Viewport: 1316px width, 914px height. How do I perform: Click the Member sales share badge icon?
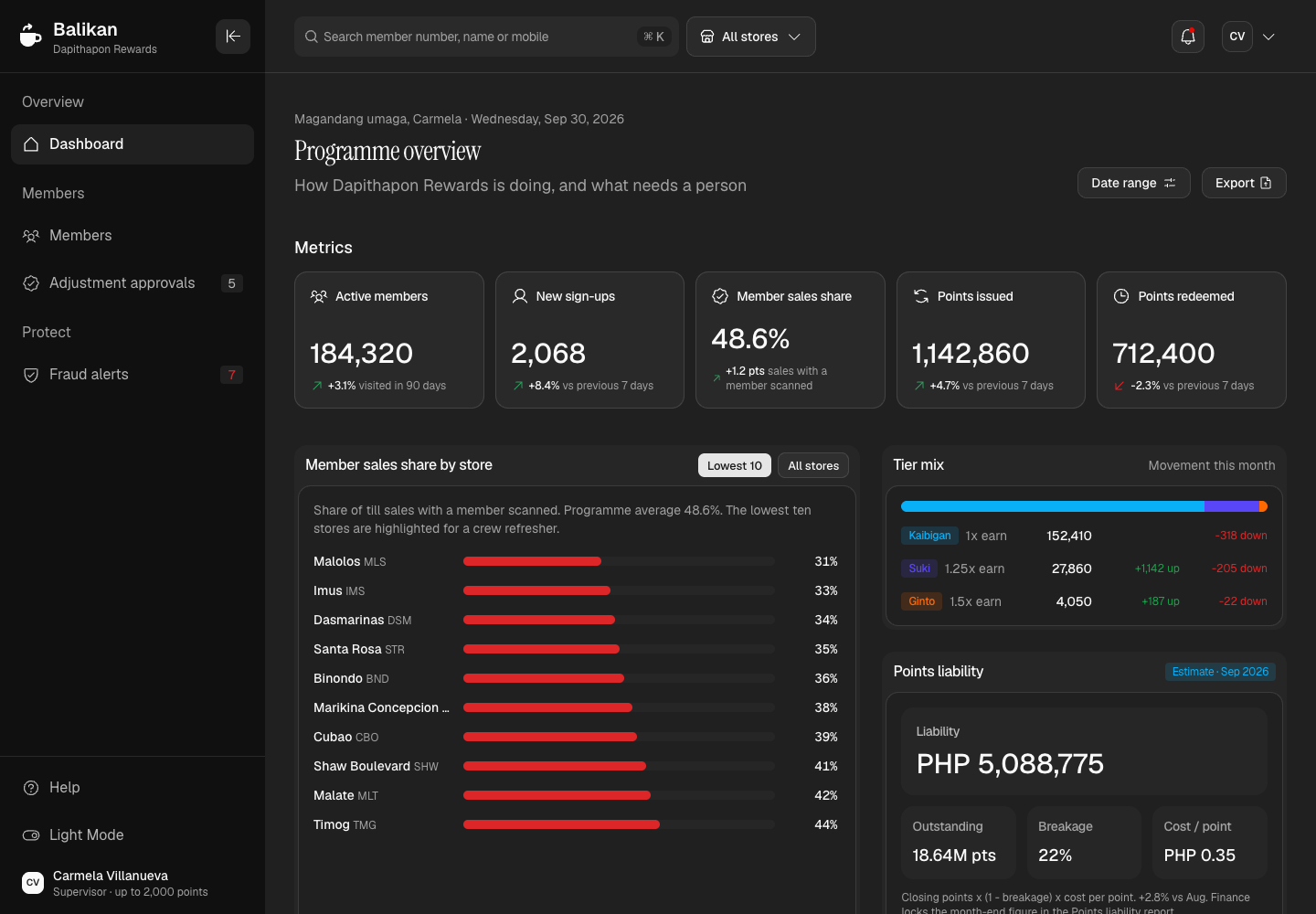coord(720,296)
